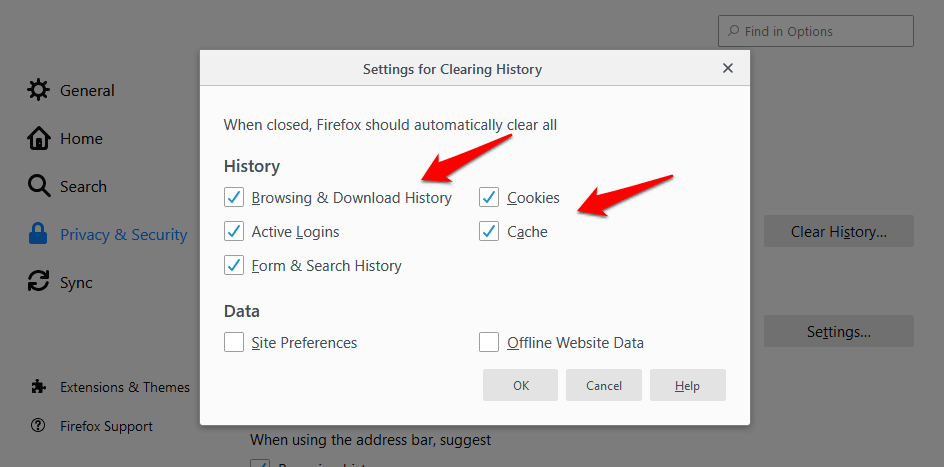The width and height of the screenshot is (944, 467).
Task: Check the Offline Website Data option
Action: click(x=489, y=342)
